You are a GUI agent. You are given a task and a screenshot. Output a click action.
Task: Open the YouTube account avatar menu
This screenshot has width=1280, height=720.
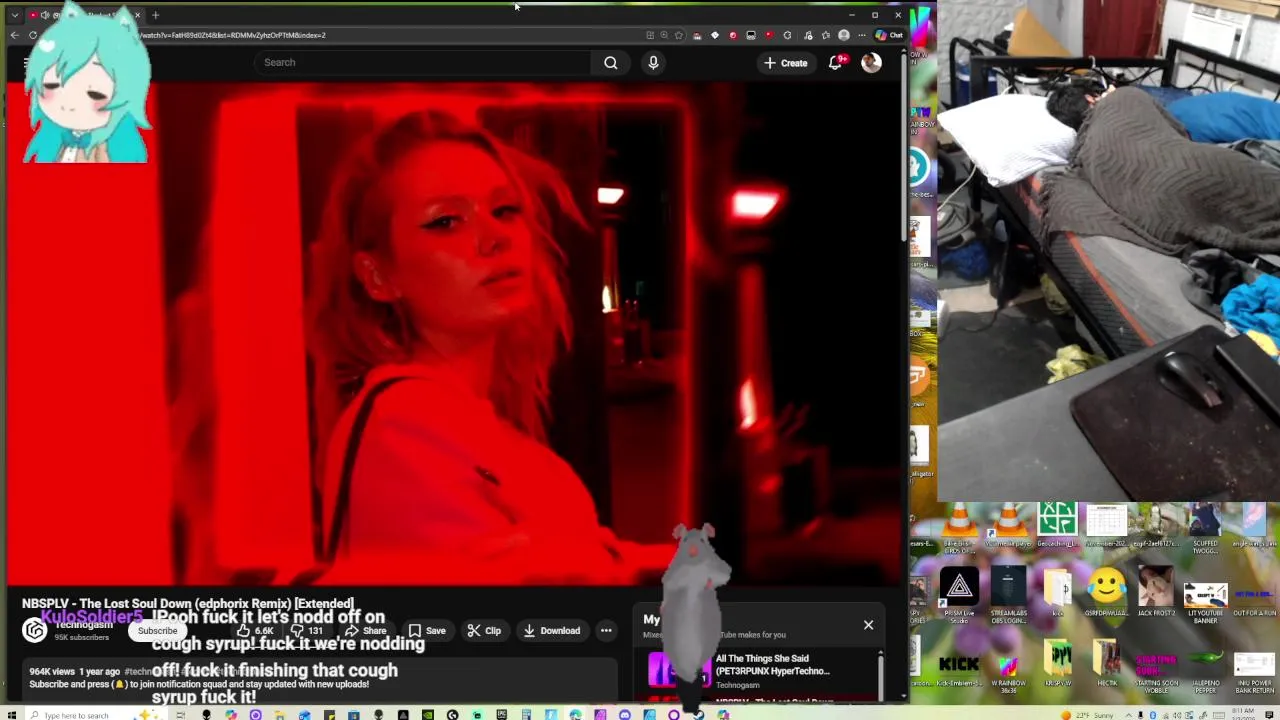click(x=871, y=62)
